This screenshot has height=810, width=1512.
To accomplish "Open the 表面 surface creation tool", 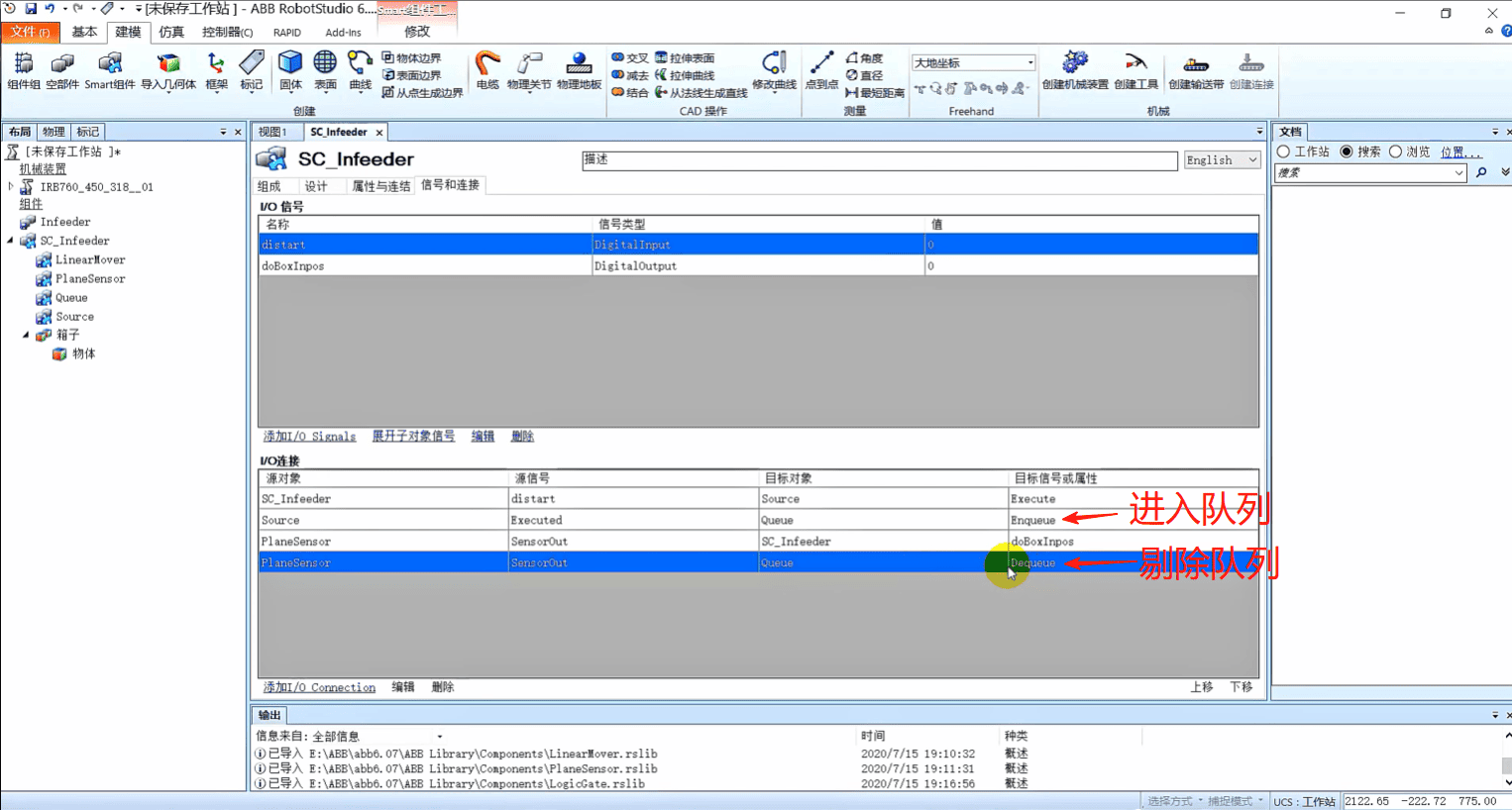I will click(x=325, y=71).
